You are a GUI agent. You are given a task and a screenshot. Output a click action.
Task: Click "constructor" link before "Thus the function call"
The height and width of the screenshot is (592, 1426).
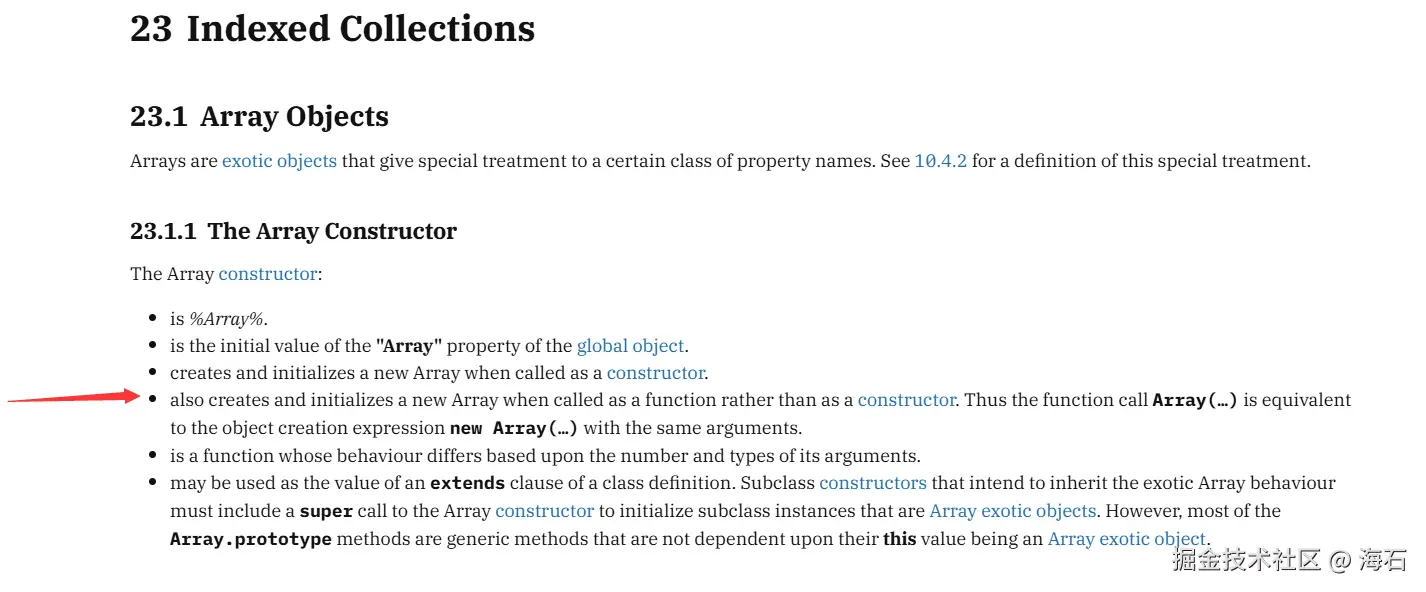point(907,400)
